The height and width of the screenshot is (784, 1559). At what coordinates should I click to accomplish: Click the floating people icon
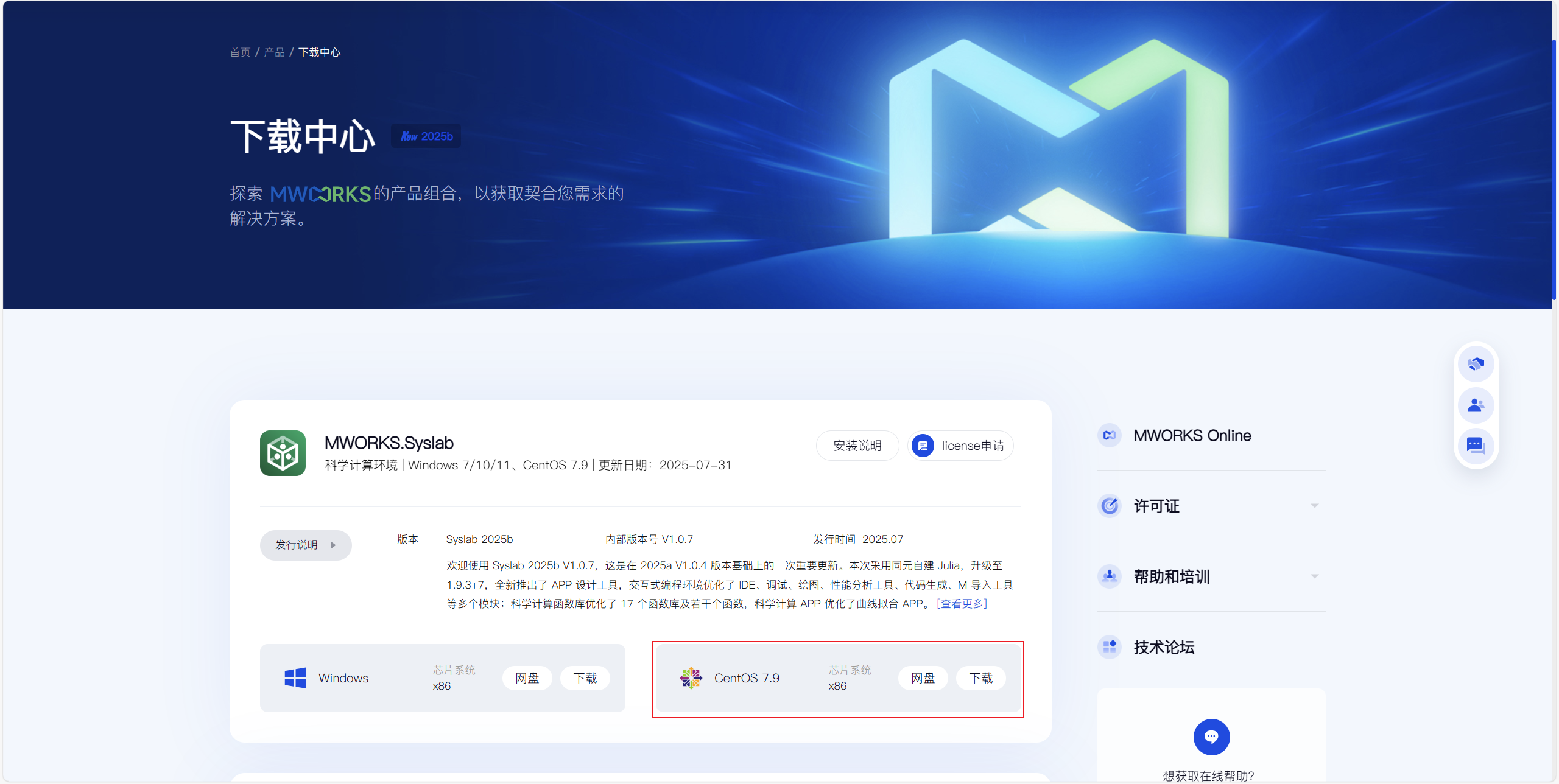[x=1476, y=405]
